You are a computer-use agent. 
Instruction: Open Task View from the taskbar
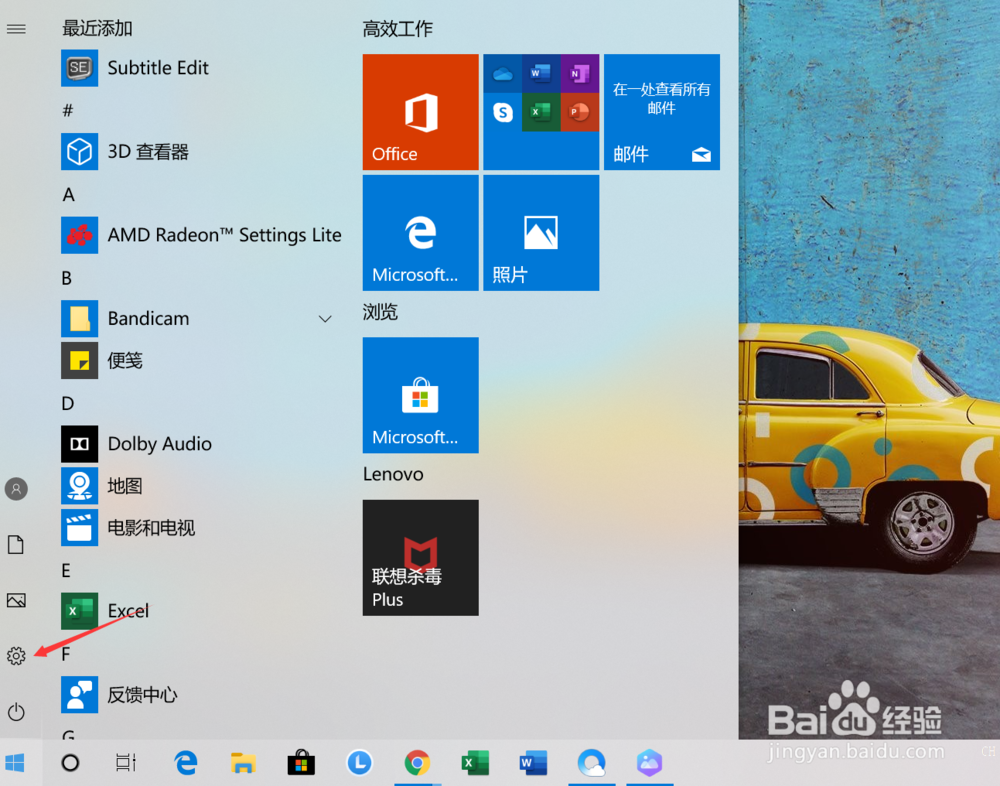coord(124,762)
